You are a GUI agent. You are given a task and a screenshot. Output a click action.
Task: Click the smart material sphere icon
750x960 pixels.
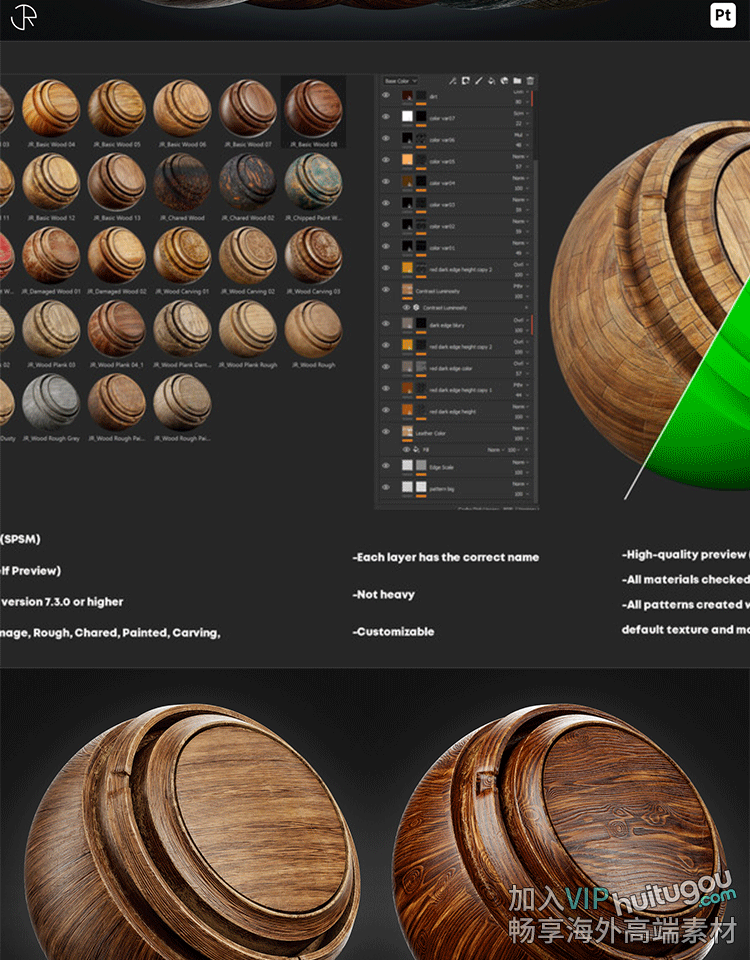pyautogui.click(x=505, y=81)
